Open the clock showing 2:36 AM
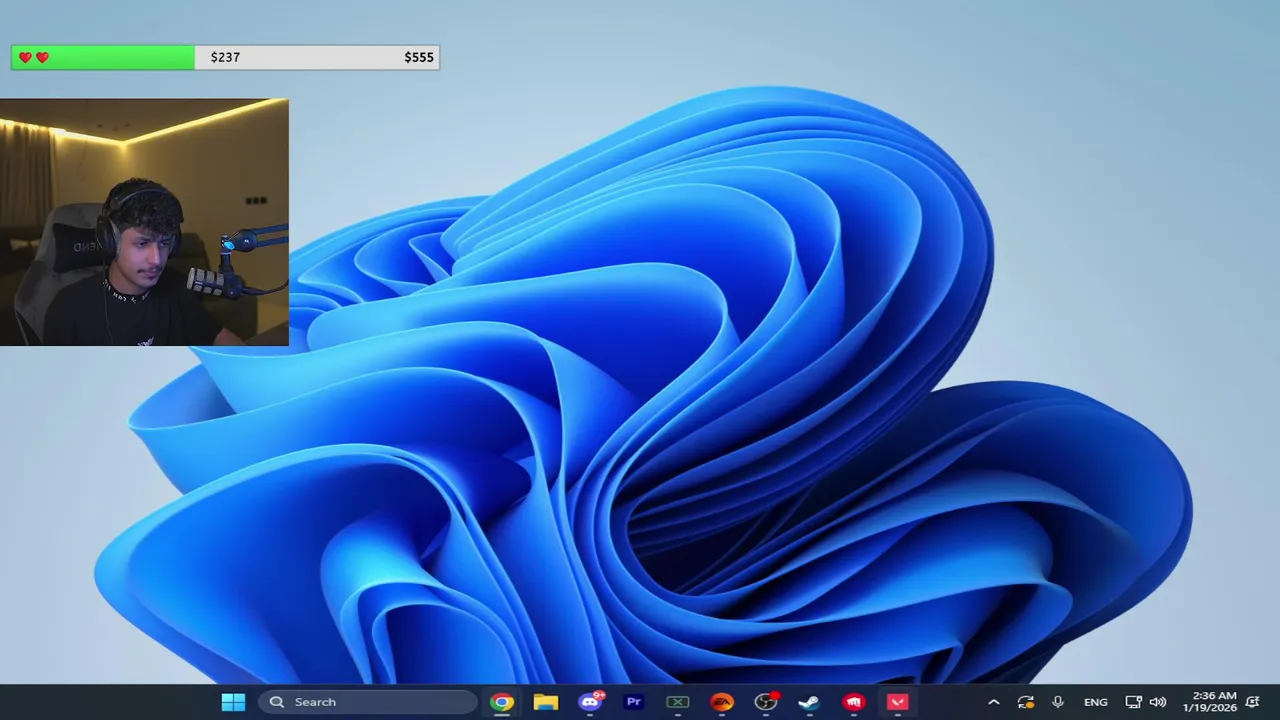This screenshot has height=720, width=1280. (x=1210, y=702)
